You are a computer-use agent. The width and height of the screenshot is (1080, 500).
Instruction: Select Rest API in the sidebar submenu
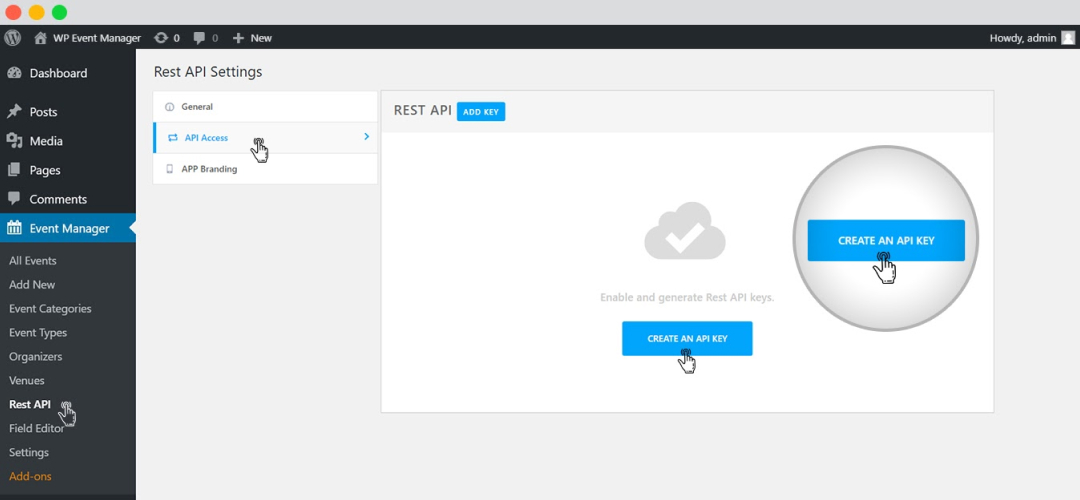(30, 404)
